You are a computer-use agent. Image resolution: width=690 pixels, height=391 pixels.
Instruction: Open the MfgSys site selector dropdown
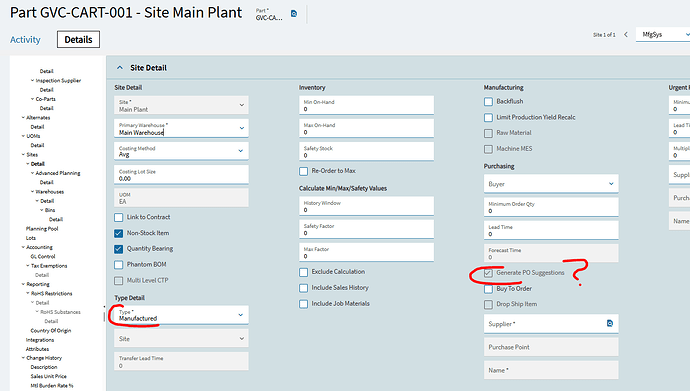663,34
